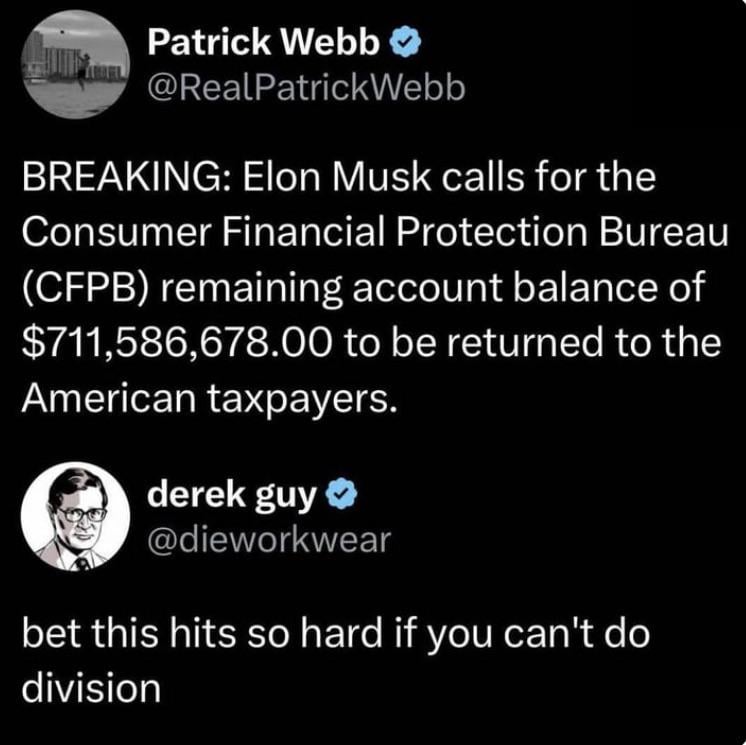
Task: Open the Patrick Webb display name
Action: [x=264, y=42]
